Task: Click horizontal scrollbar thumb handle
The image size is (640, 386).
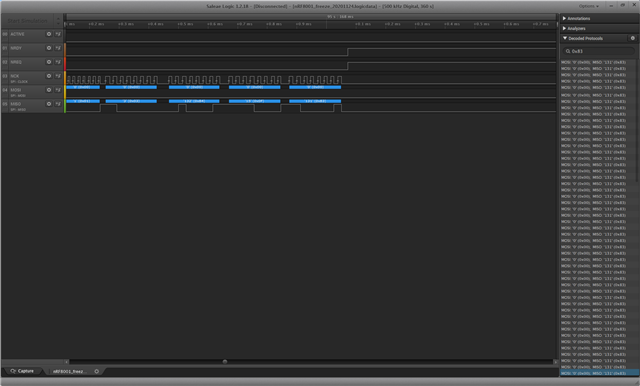Action: pos(224,362)
